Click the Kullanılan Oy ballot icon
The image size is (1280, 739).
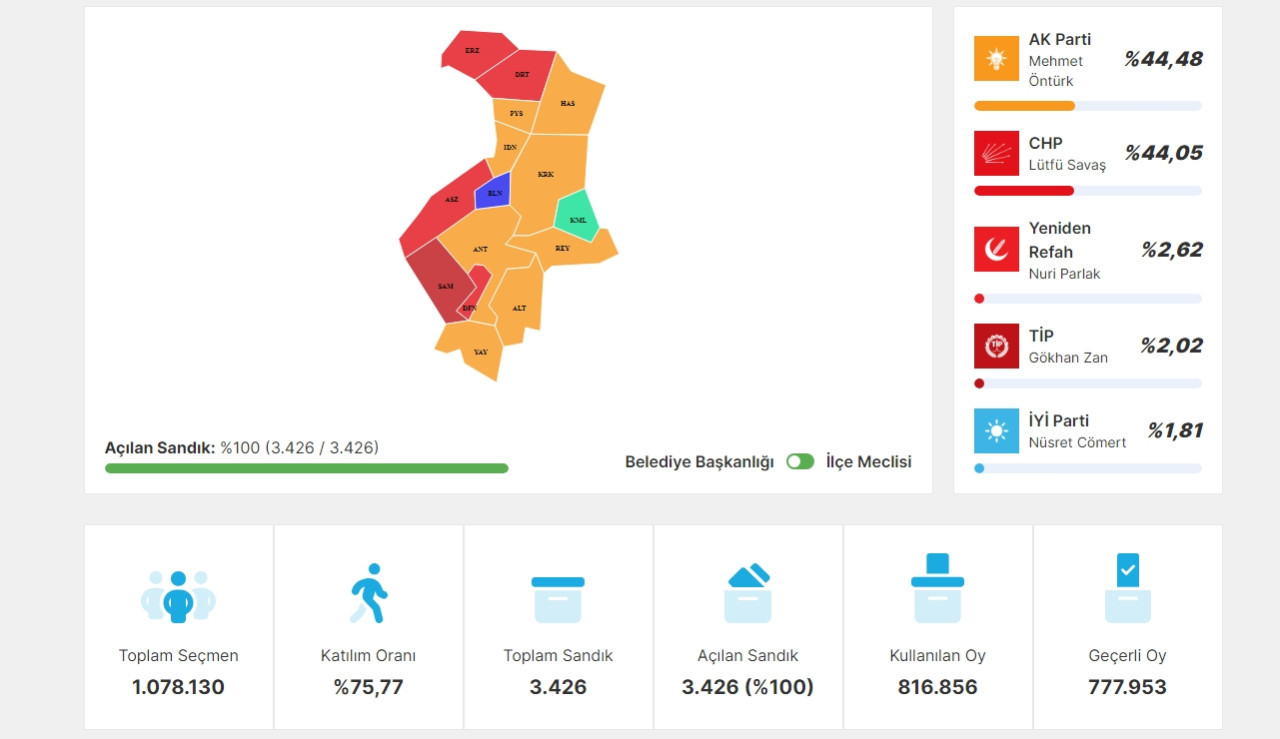(x=938, y=588)
